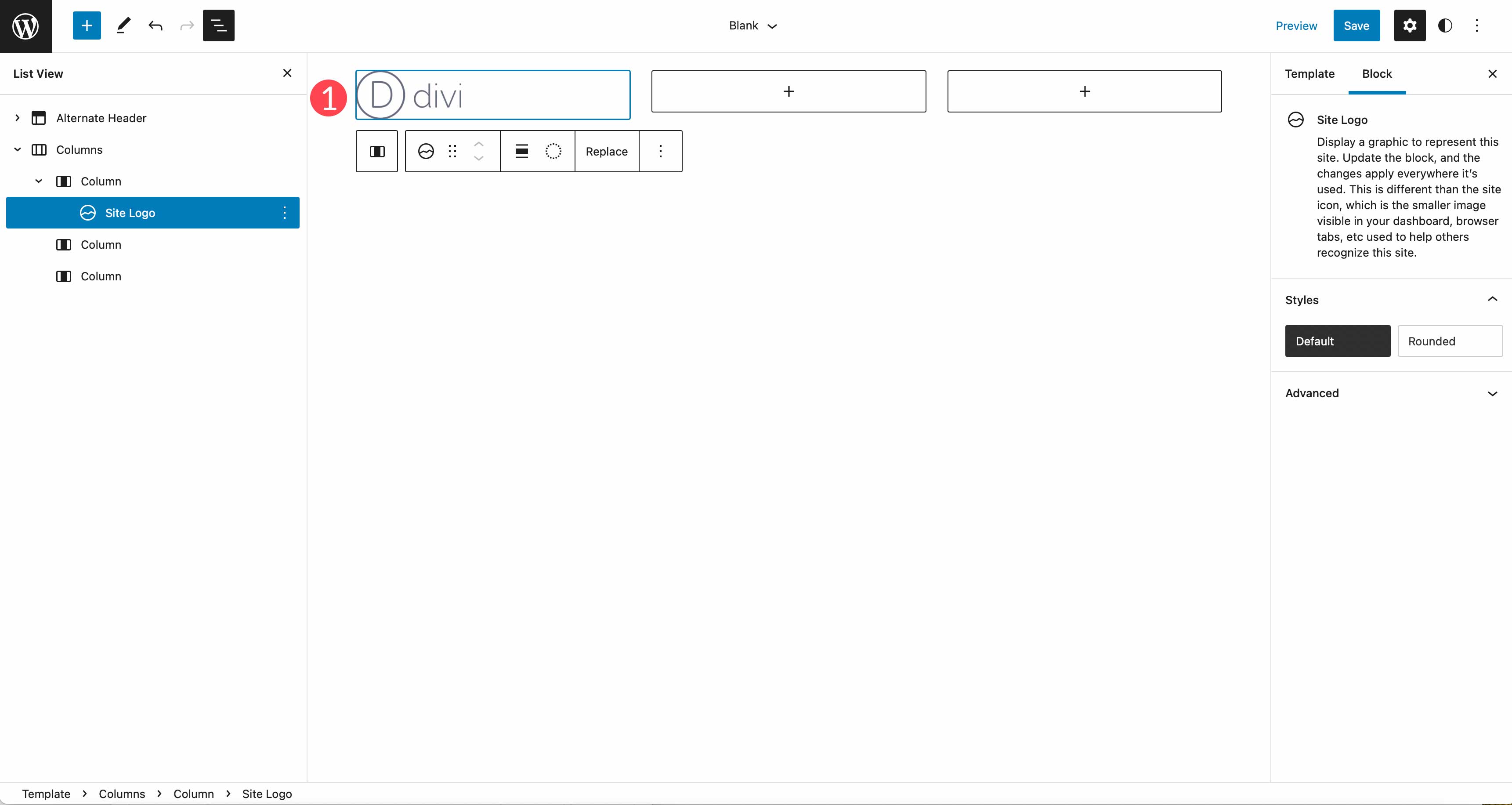
Task: Select the Default style toggle
Action: pos(1338,341)
